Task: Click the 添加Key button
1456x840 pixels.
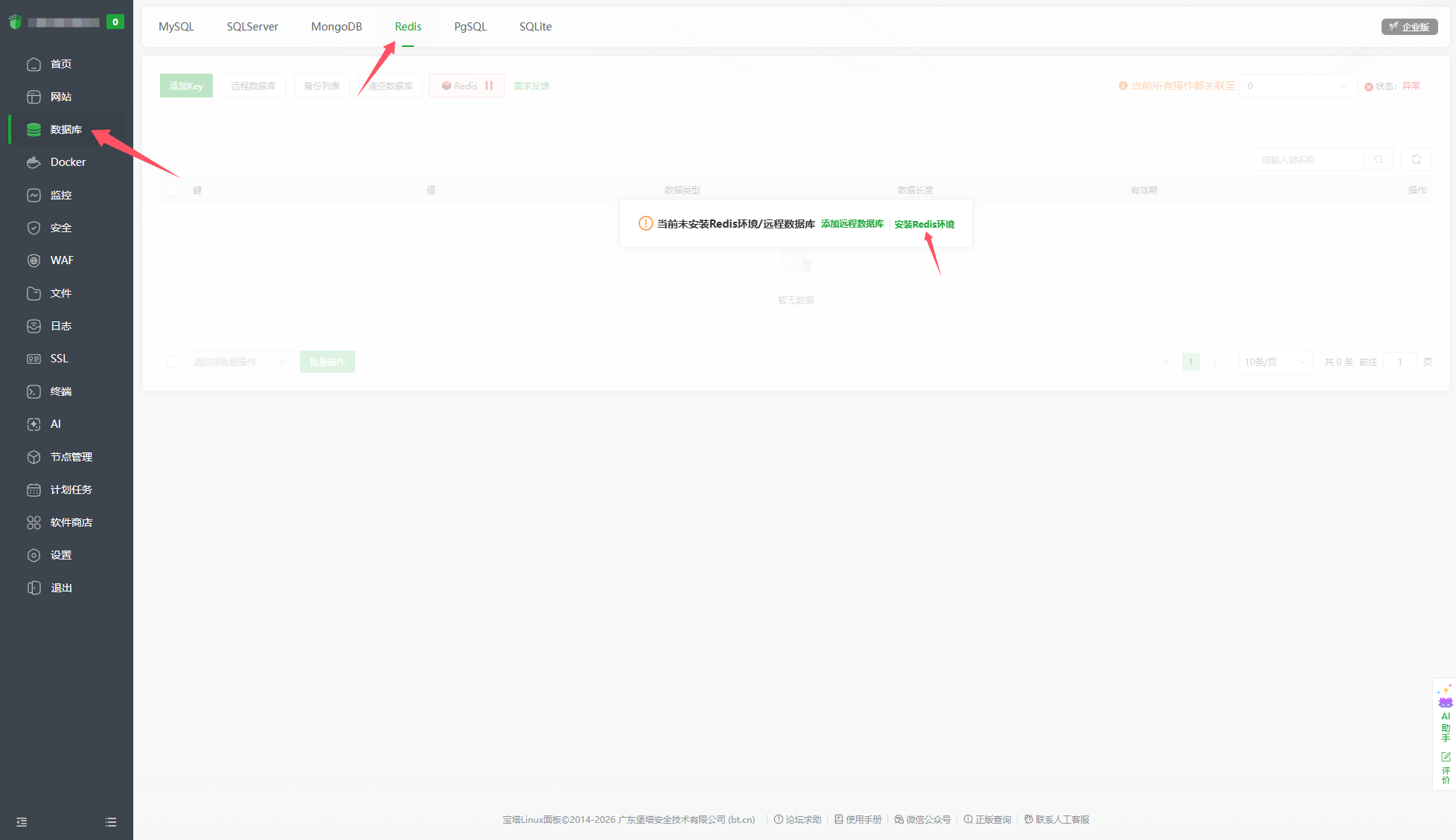Action: click(186, 86)
